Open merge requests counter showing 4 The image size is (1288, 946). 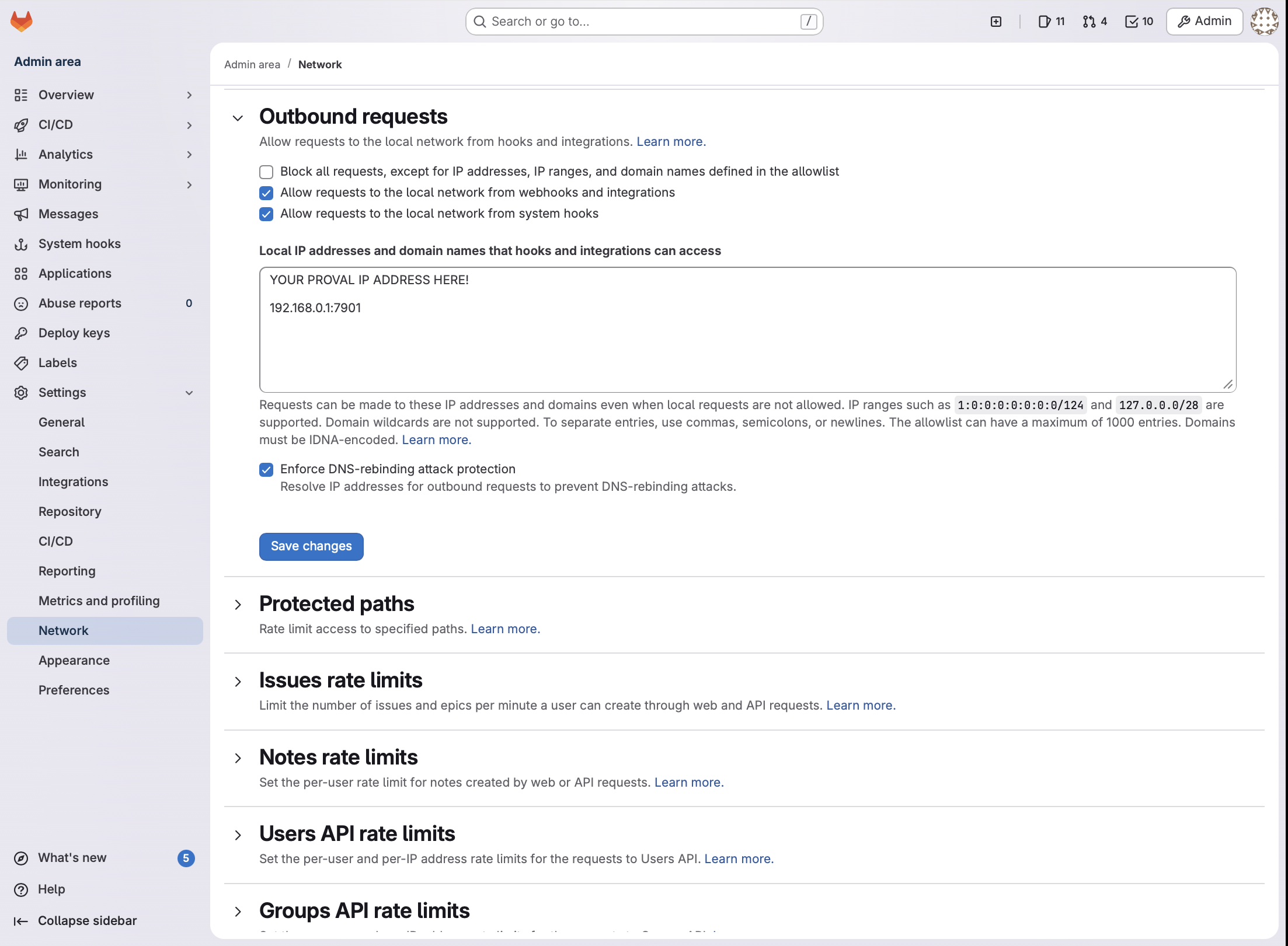coord(1095,22)
